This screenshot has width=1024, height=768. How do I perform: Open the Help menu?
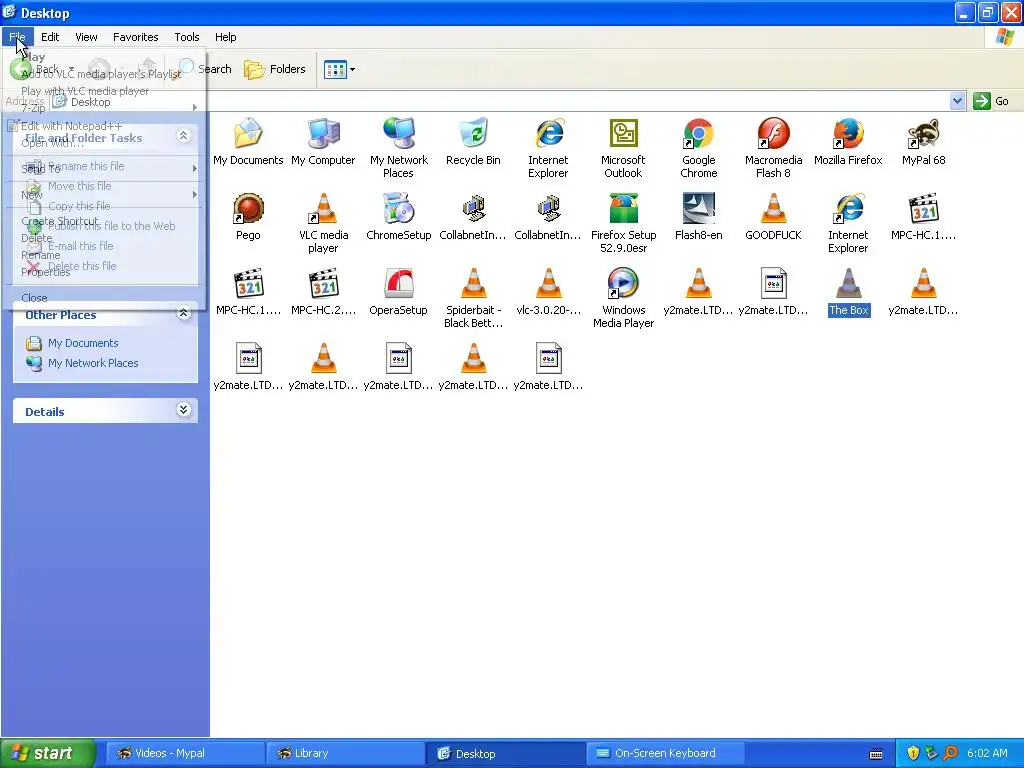click(x=226, y=37)
